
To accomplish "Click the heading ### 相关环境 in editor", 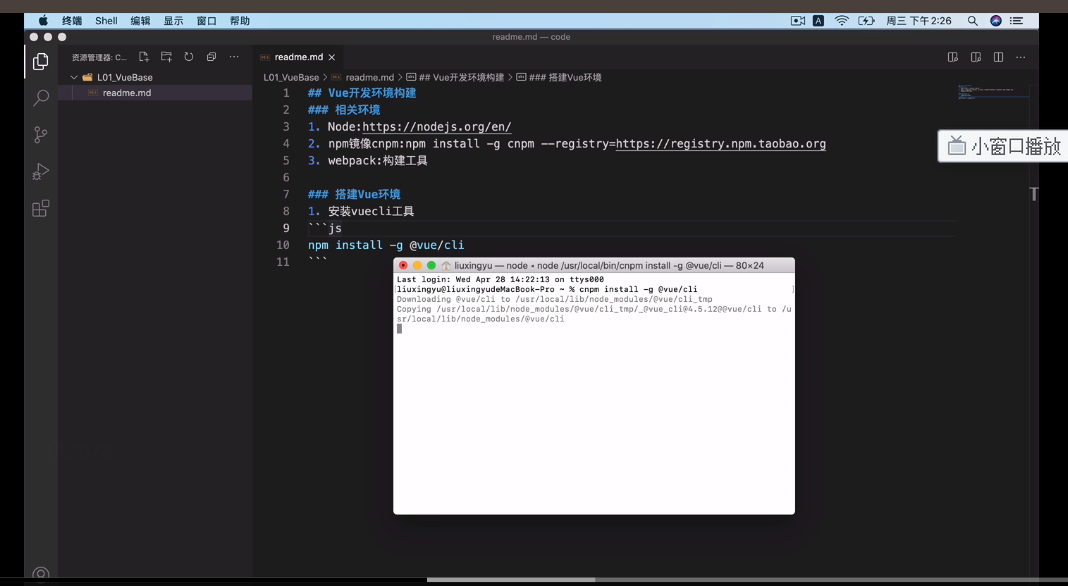I will click(x=344, y=110).
